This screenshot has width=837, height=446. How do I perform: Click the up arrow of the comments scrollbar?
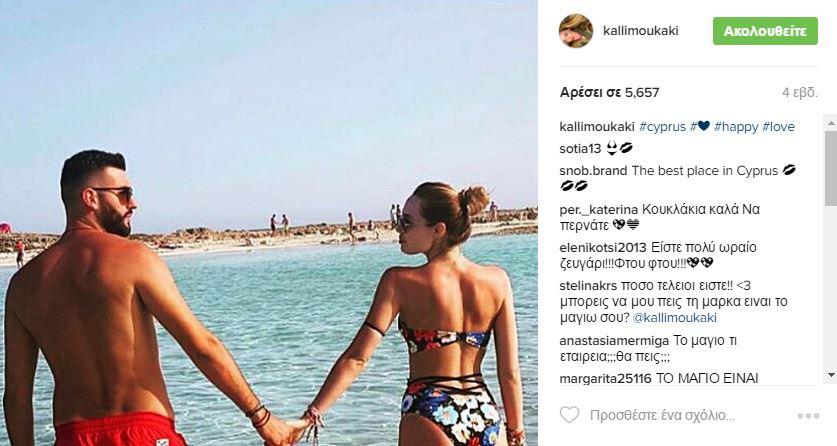pos(831,123)
